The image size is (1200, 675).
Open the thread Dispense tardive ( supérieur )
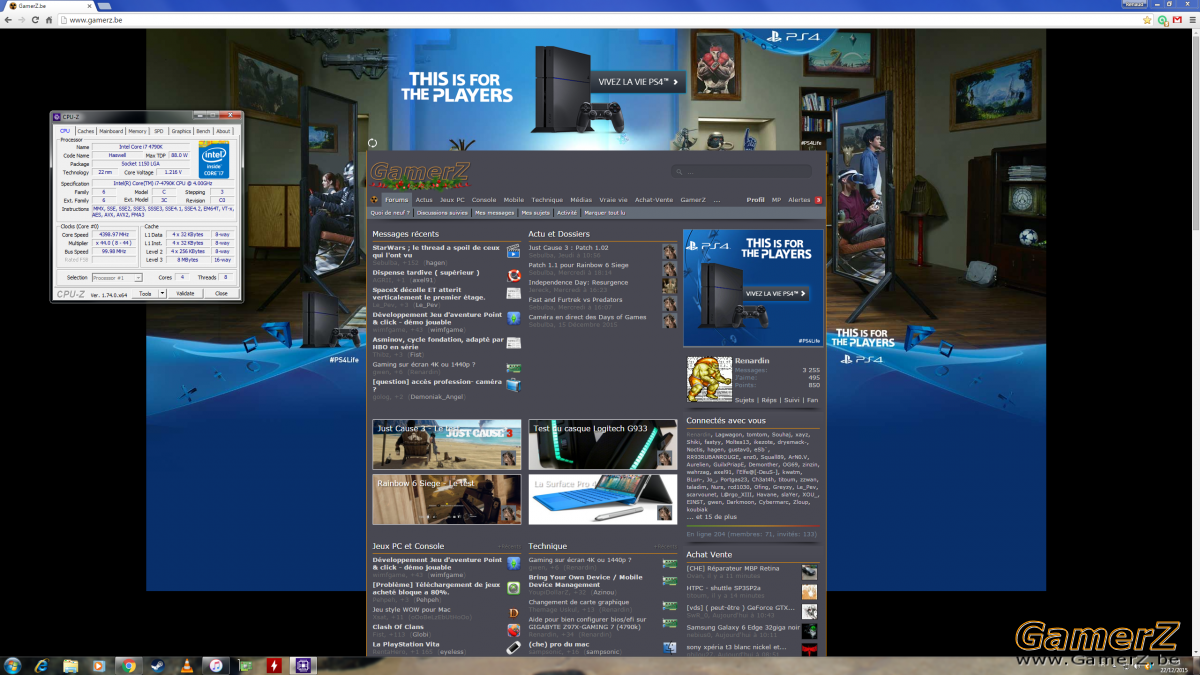426,272
